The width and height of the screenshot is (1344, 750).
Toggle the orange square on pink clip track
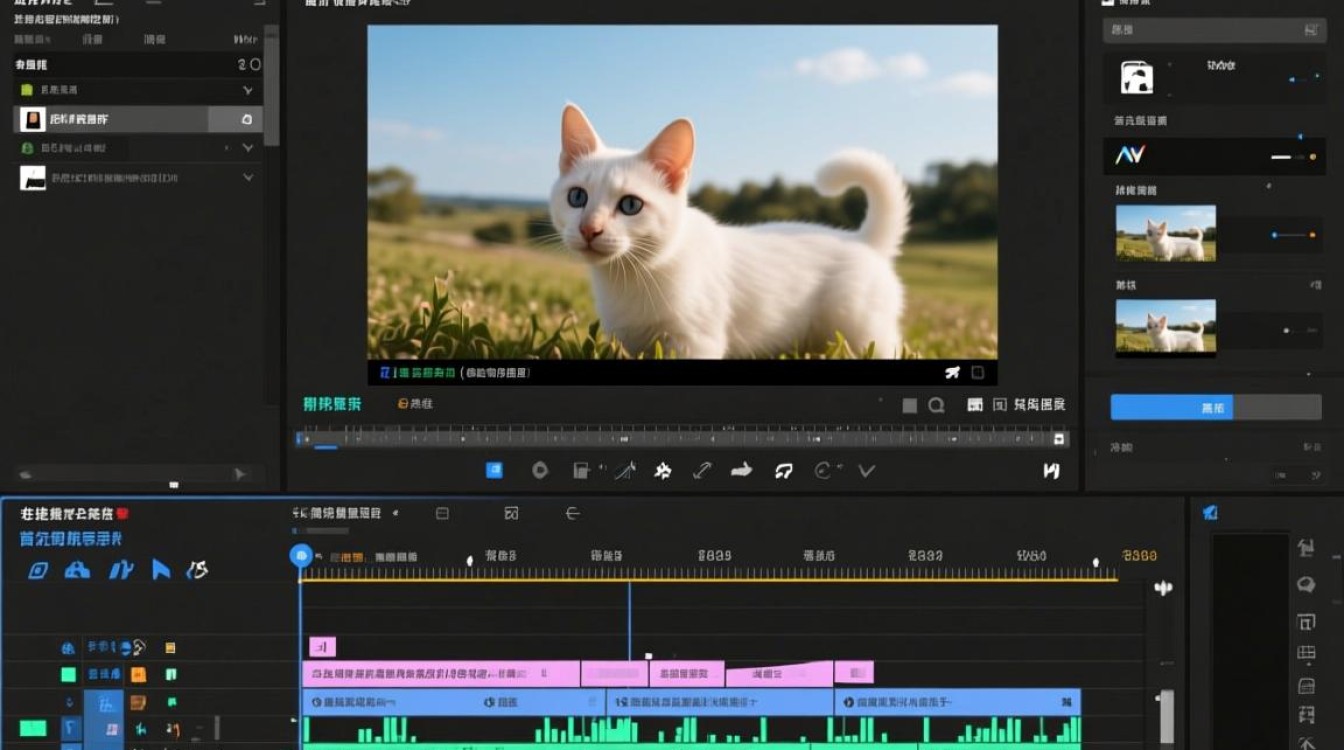point(138,675)
